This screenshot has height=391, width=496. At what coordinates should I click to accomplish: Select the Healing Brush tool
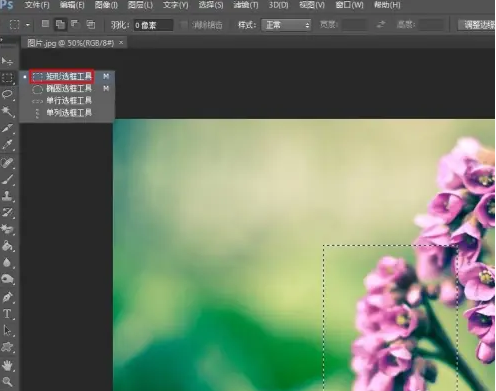pos(7,163)
